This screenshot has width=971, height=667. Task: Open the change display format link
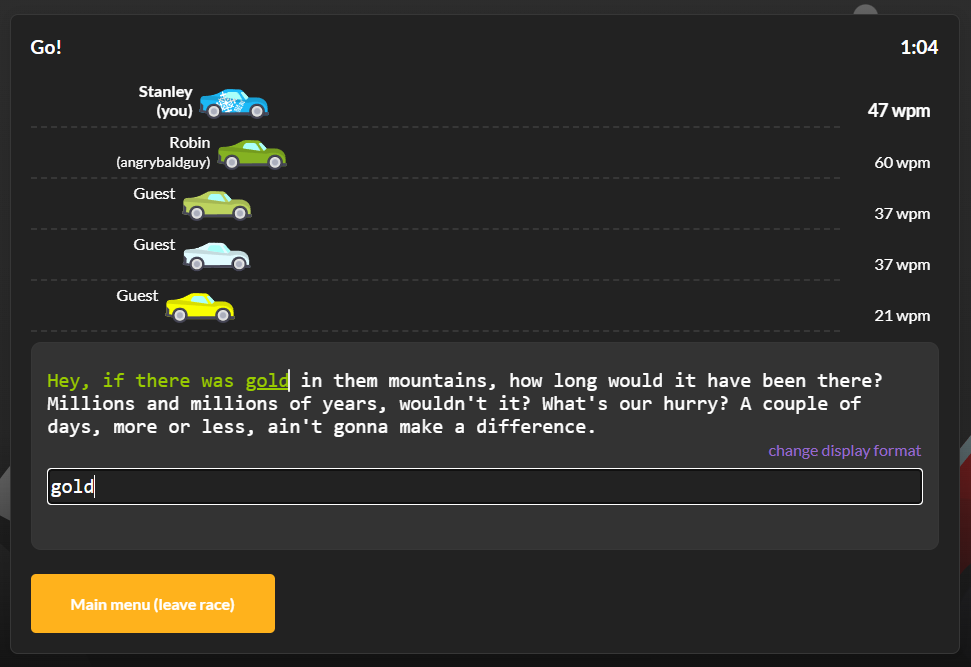[x=844, y=451]
